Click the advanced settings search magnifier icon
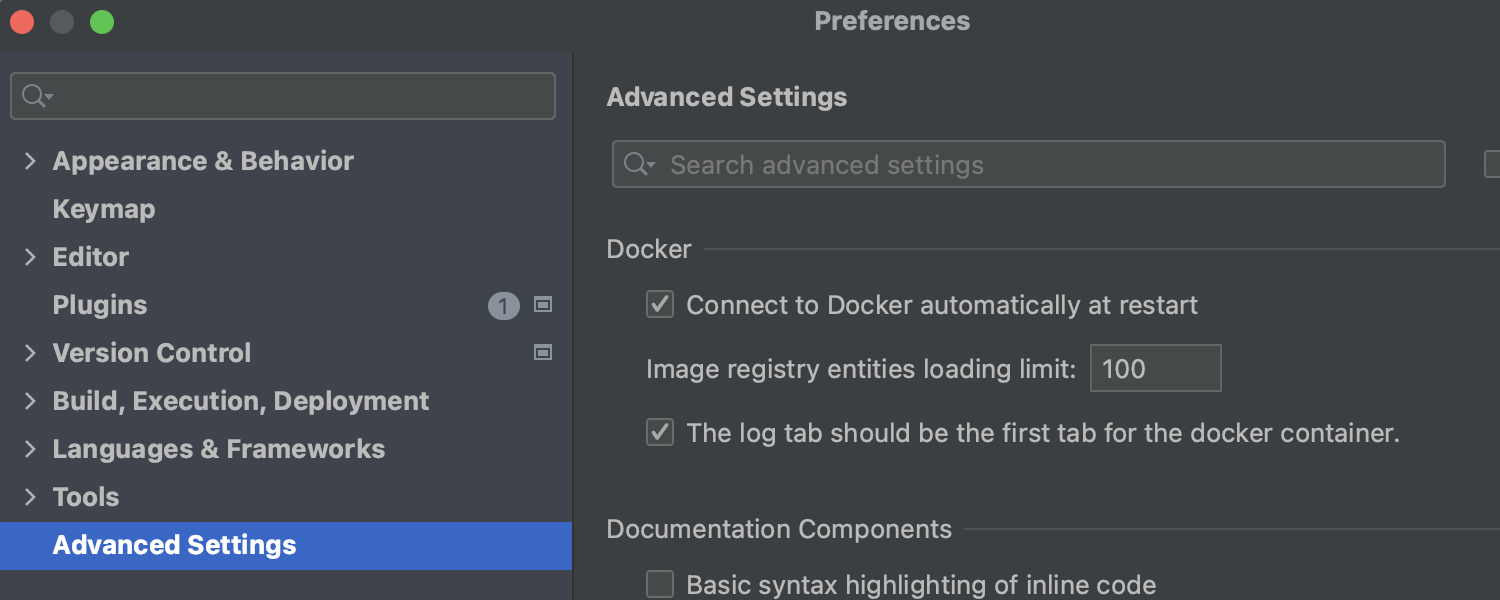1500x600 pixels. click(638, 165)
